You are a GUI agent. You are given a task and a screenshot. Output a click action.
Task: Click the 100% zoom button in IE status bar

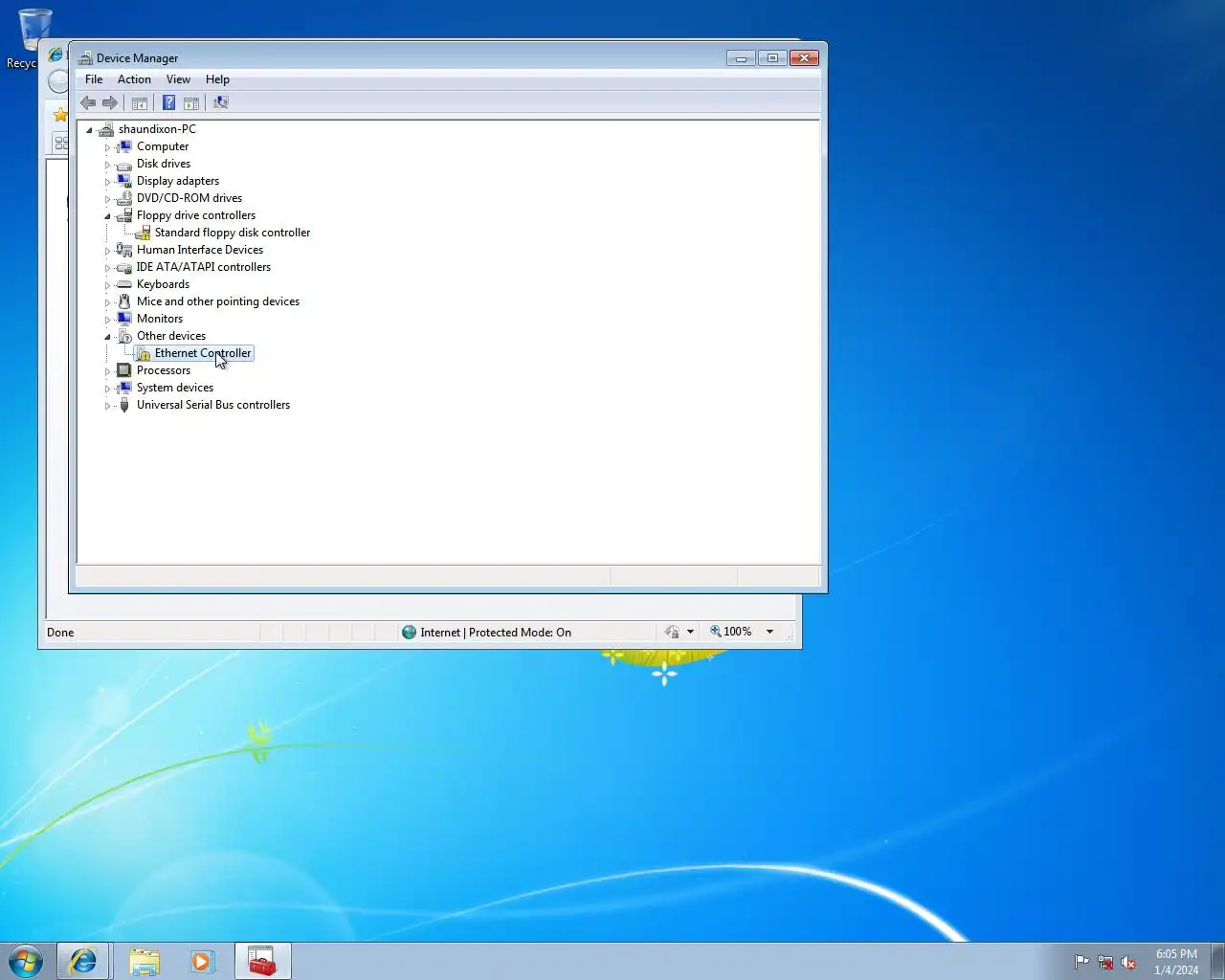[731, 632]
